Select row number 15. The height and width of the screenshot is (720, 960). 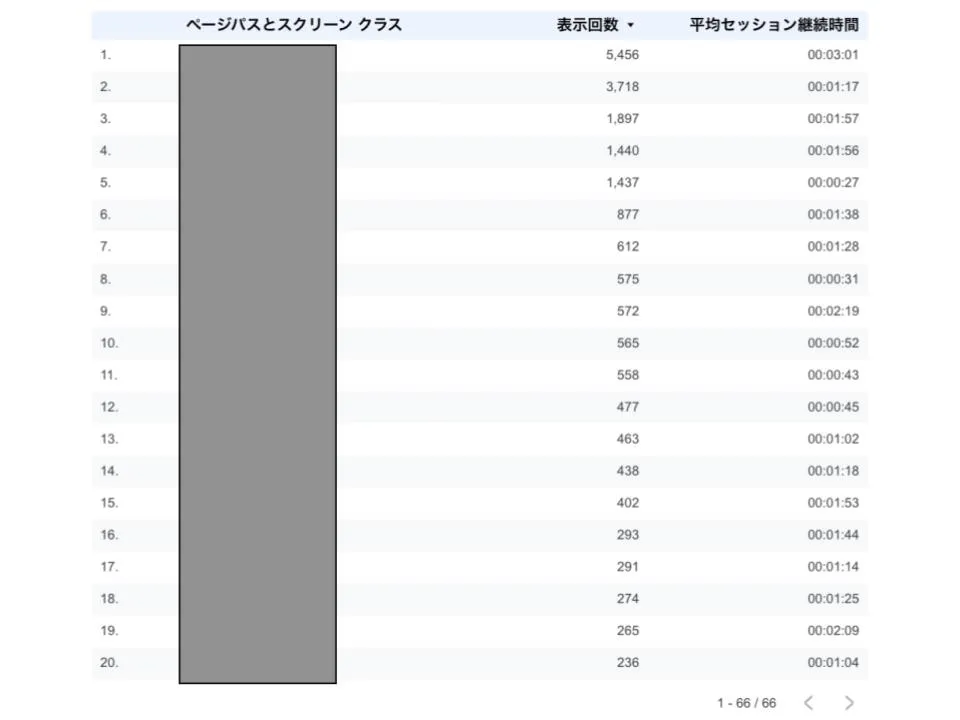[x=109, y=503]
